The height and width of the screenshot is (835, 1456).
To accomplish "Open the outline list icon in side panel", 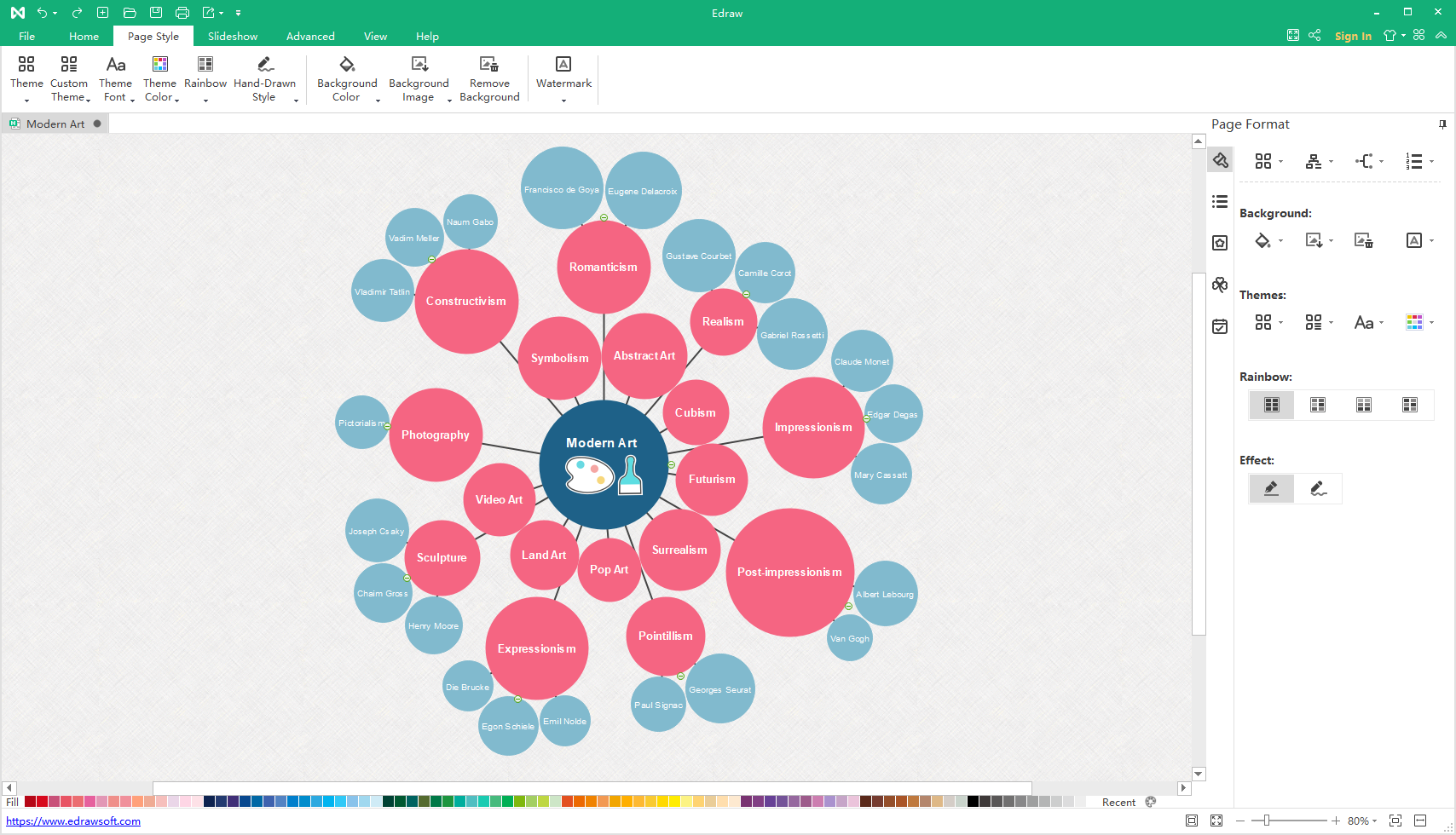I will tap(1220, 202).
